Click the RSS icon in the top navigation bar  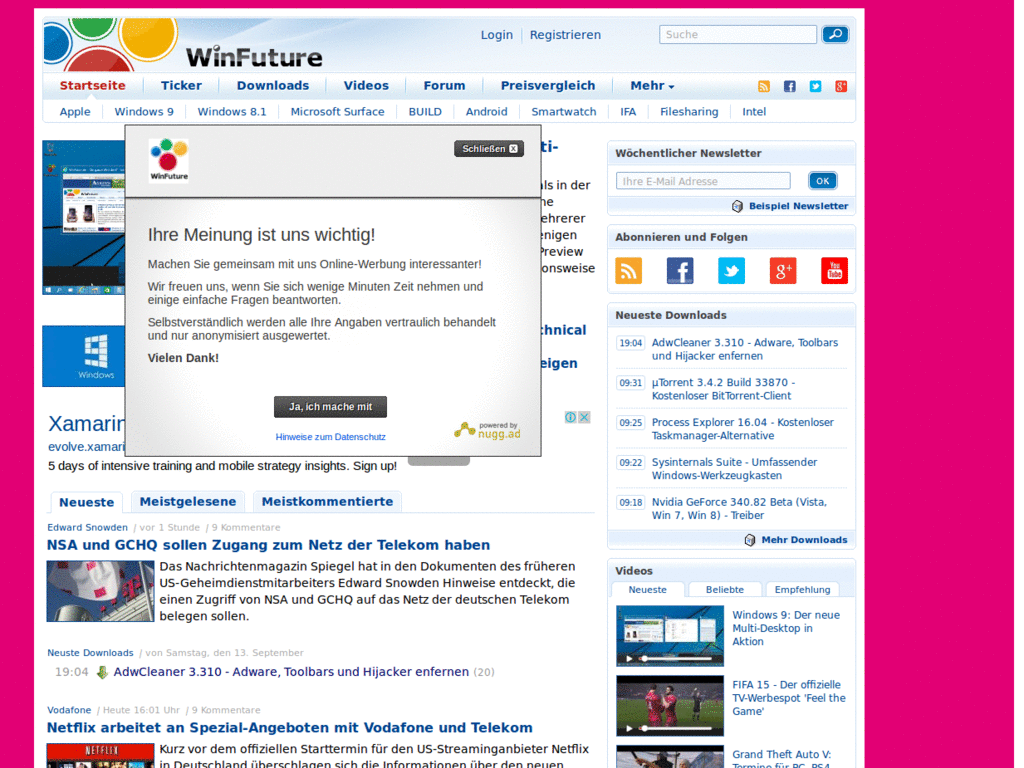[764, 87]
